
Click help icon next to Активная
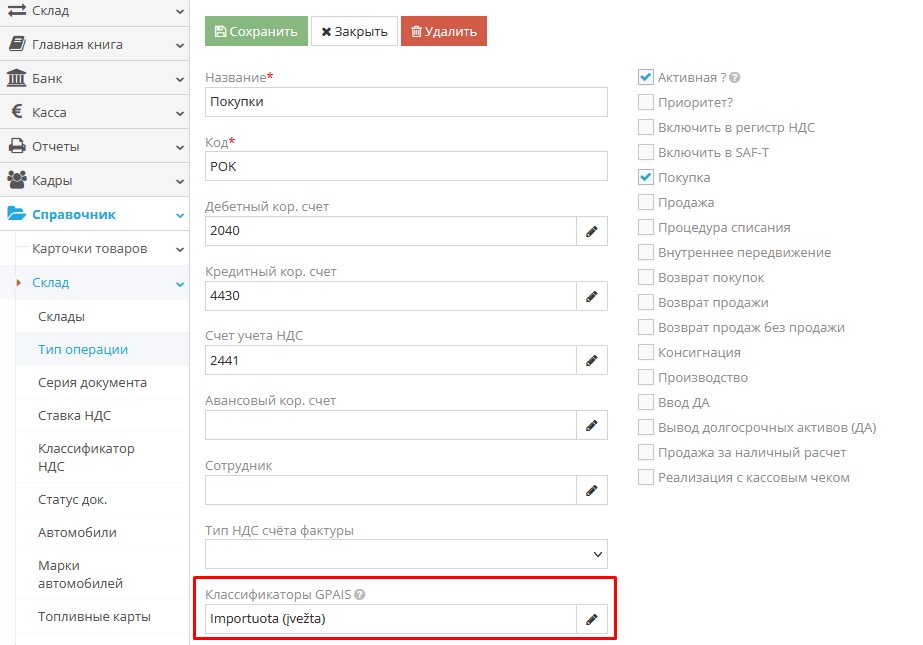(735, 78)
